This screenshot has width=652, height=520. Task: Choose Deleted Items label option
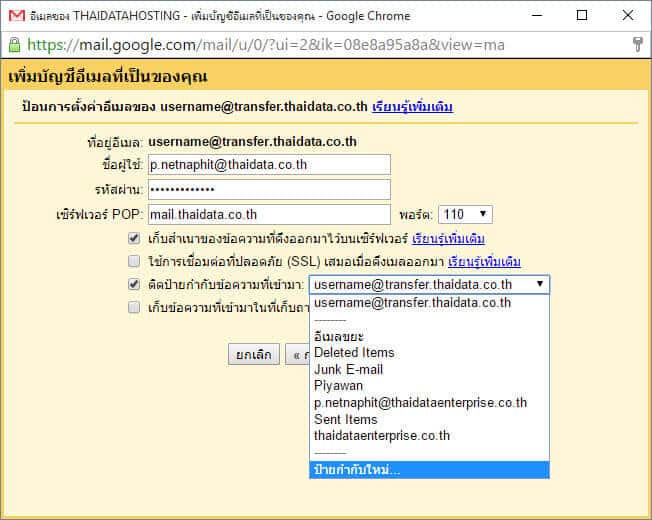pos(430,352)
